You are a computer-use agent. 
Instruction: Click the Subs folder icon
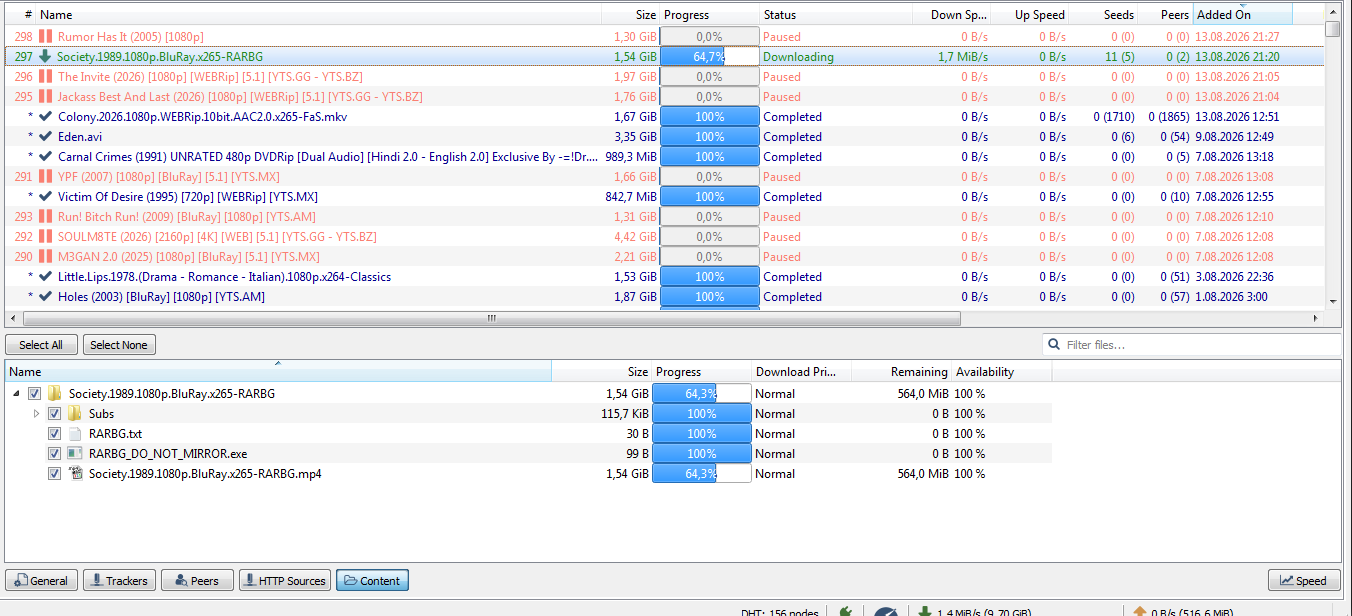75,413
